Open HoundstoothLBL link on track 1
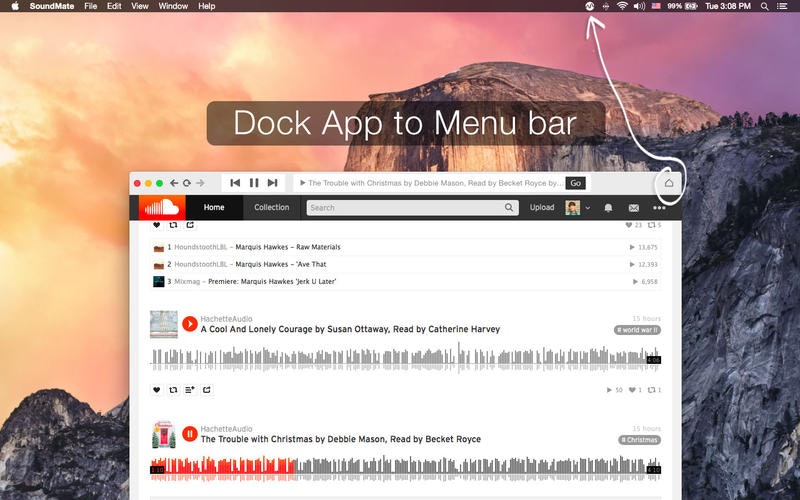The image size is (800, 500). tap(201, 247)
